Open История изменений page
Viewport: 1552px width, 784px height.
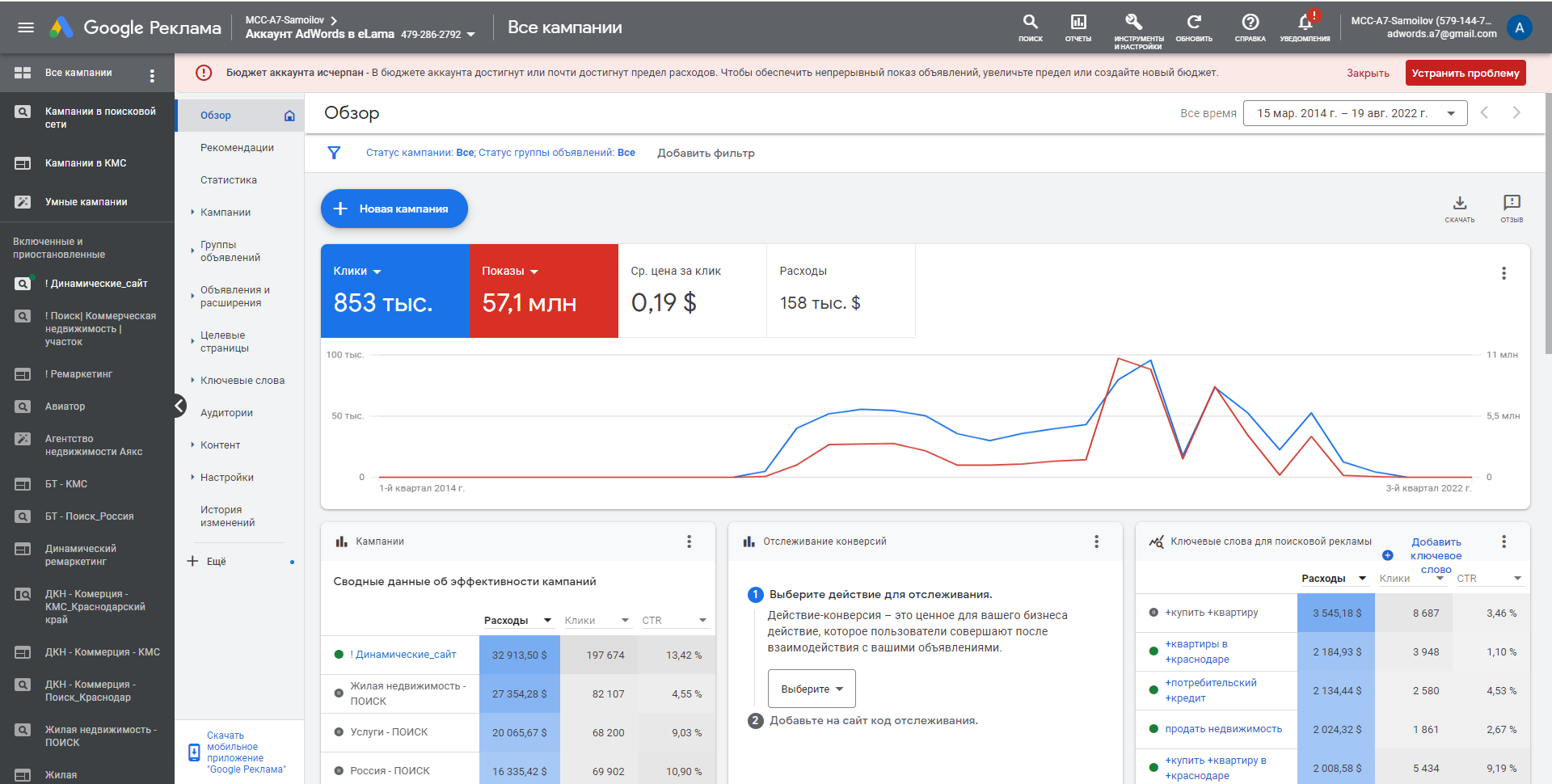click(228, 516)
